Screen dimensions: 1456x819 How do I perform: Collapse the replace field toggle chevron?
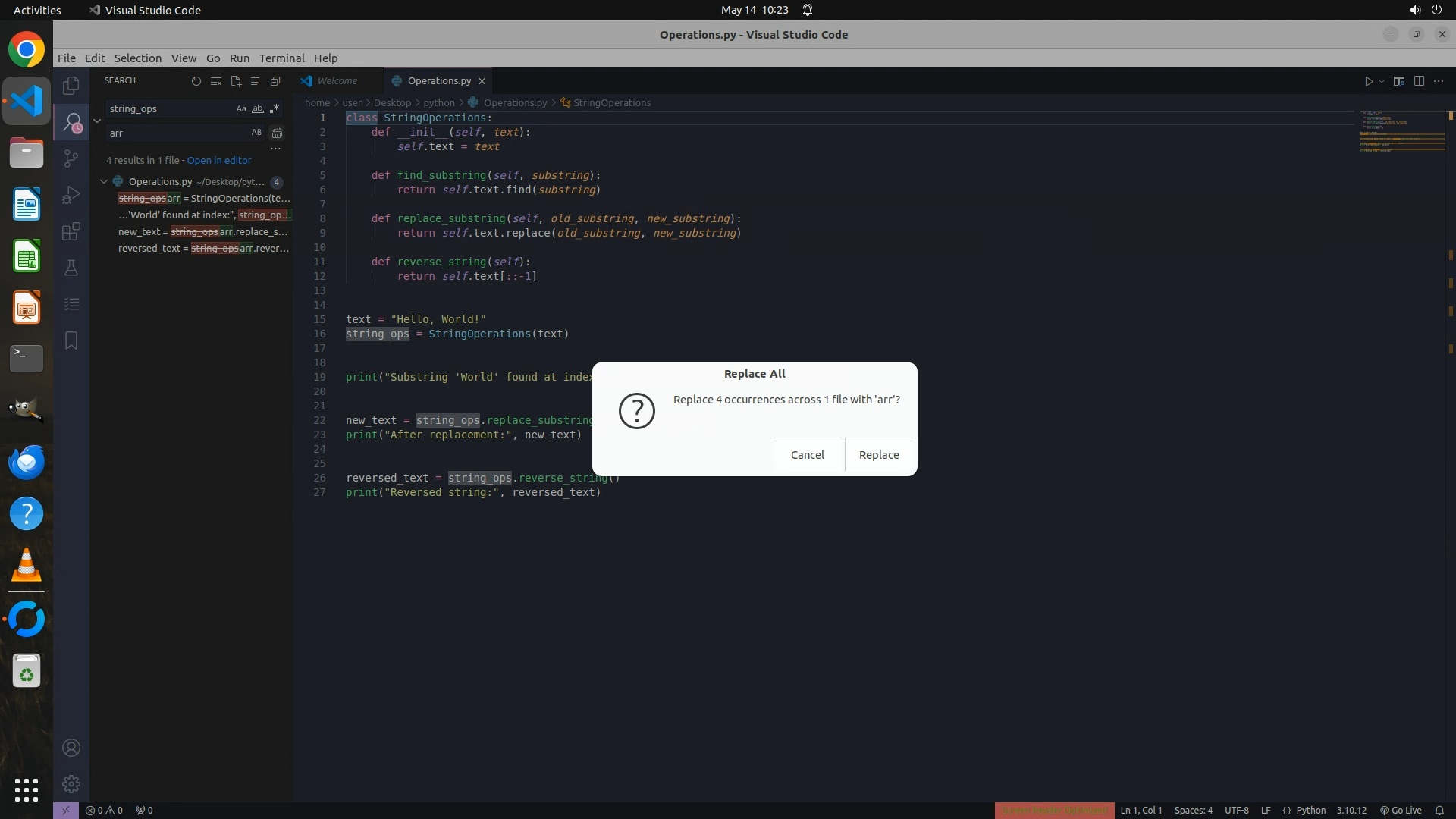(97, 121)
